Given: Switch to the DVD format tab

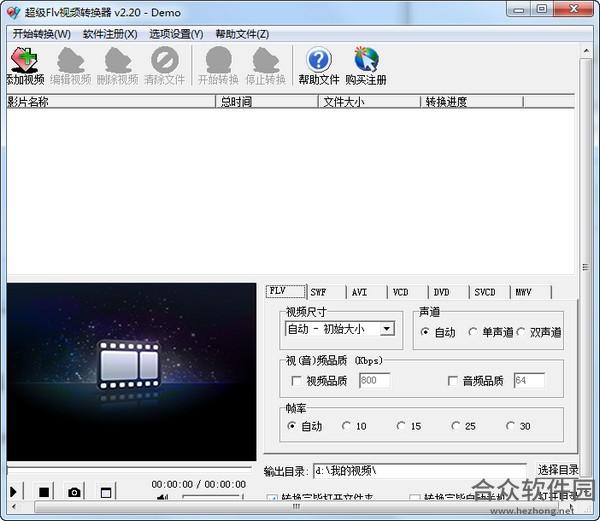Looking at the screenshot, I should coord(449,292).
